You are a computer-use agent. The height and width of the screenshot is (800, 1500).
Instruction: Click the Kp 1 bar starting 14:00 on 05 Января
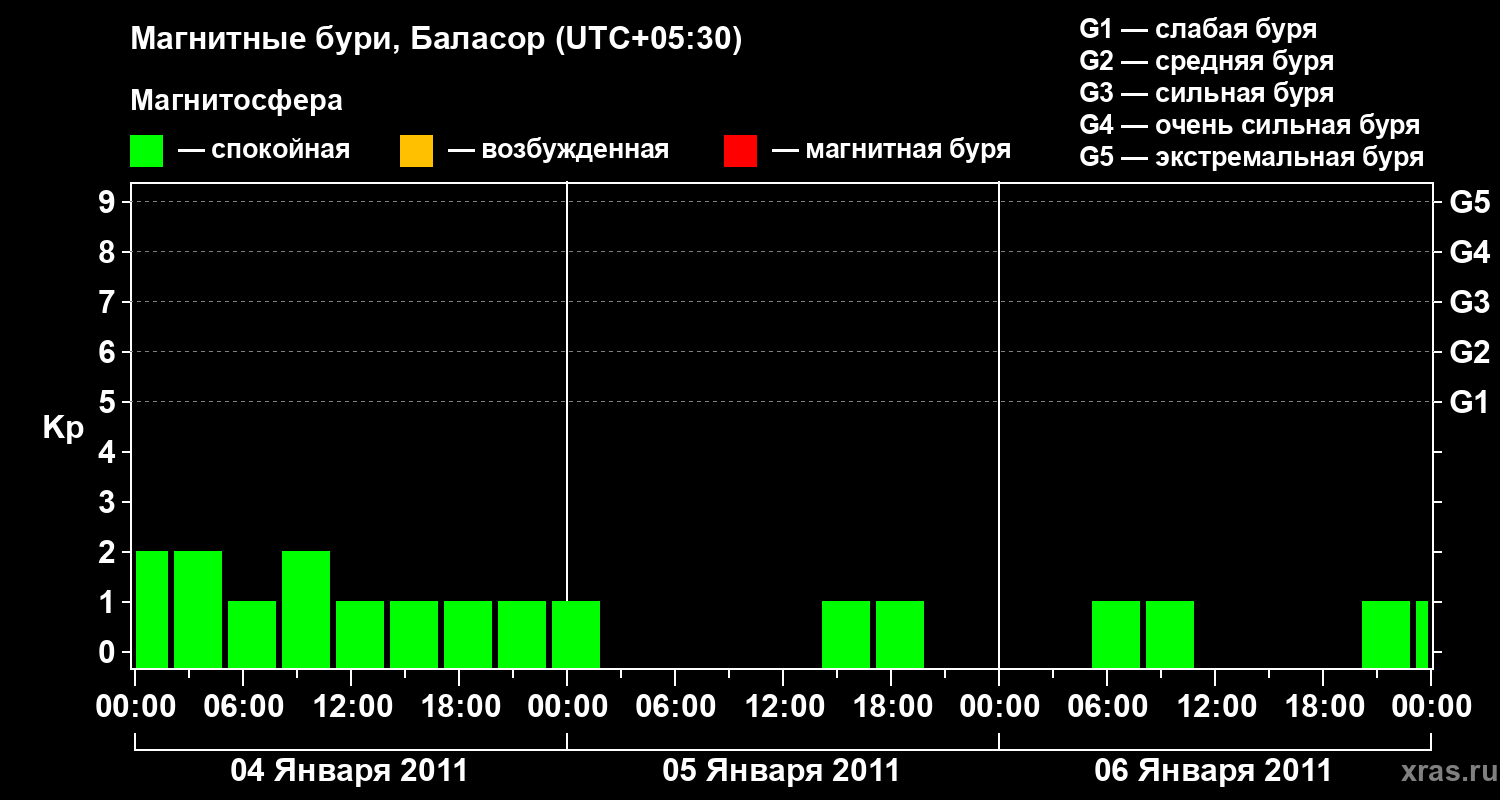(846, 634)
